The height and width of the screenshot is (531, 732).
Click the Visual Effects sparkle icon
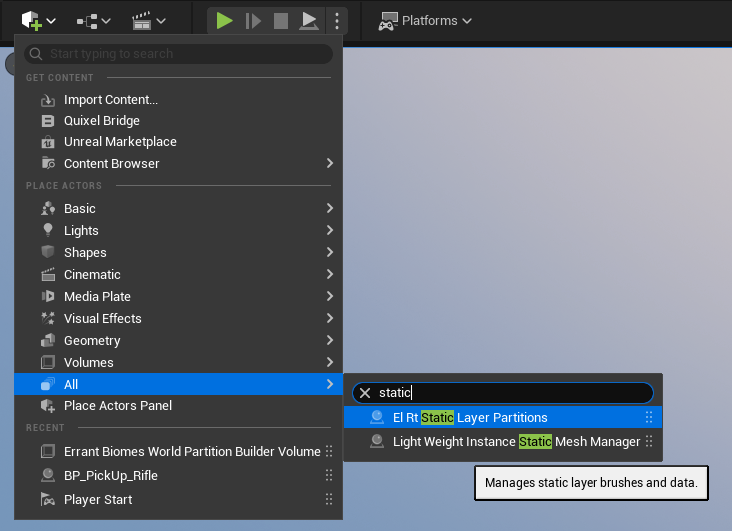pos(48,318)
